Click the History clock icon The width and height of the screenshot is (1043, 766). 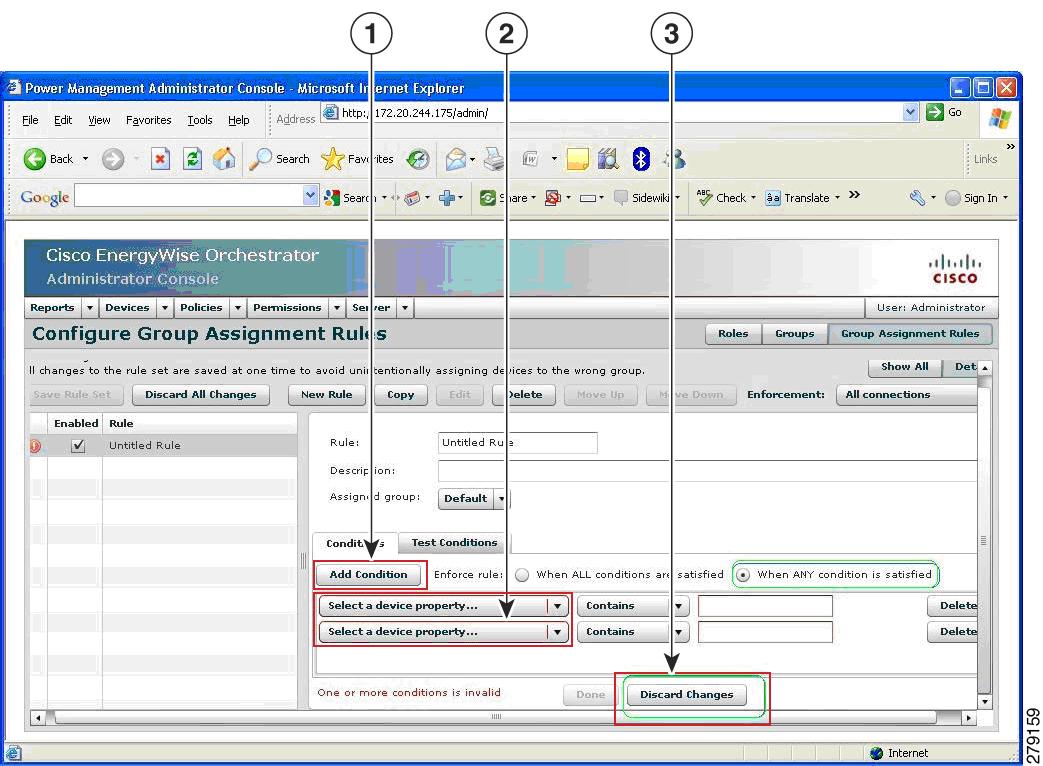(418, 160)
